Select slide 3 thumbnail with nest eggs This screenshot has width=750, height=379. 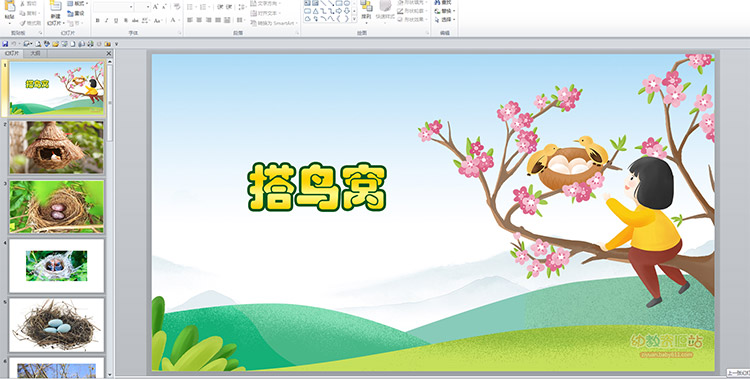[56, 207]
